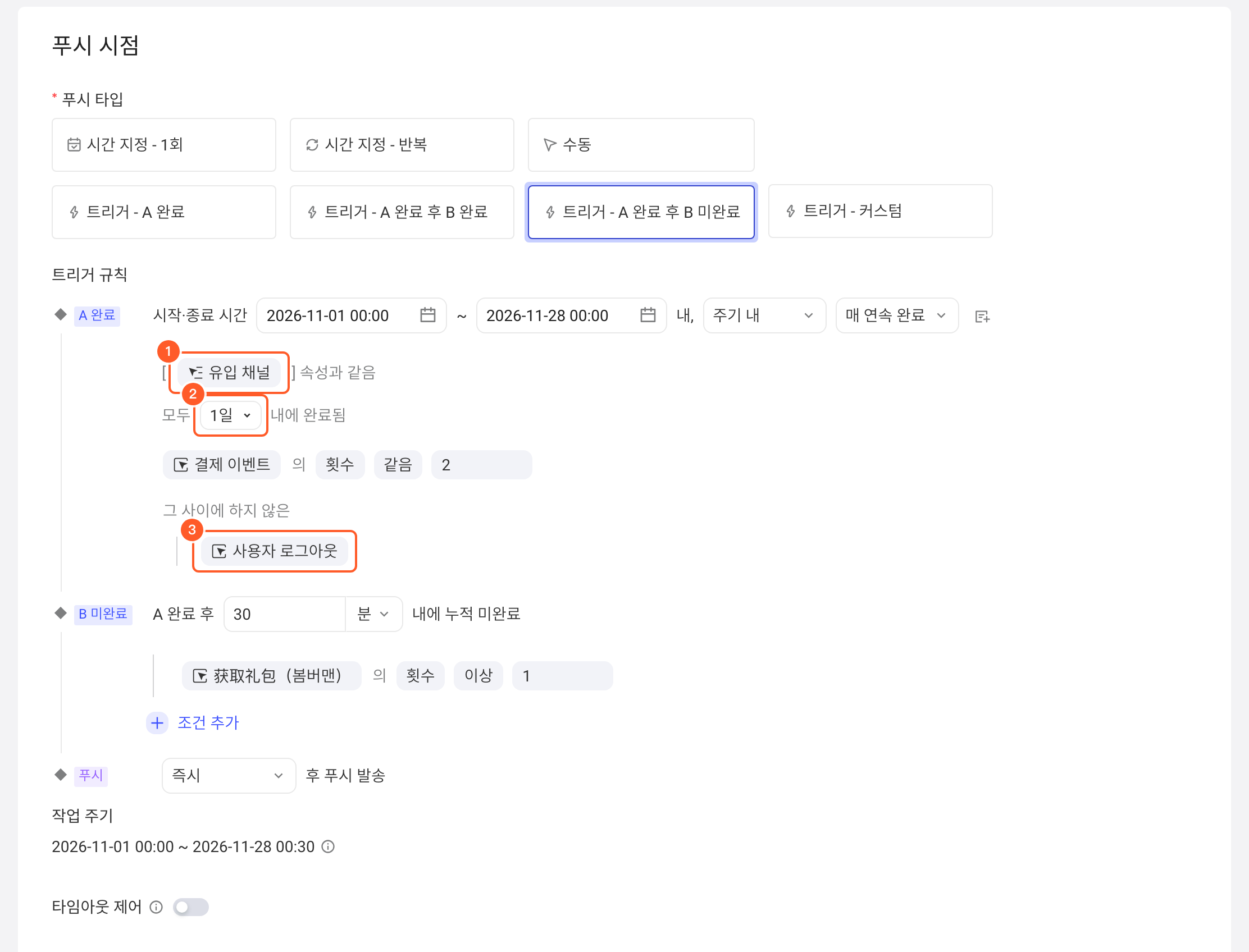
Task: Click start time field 2026-11-01 00:00
Action: point(351,315)
